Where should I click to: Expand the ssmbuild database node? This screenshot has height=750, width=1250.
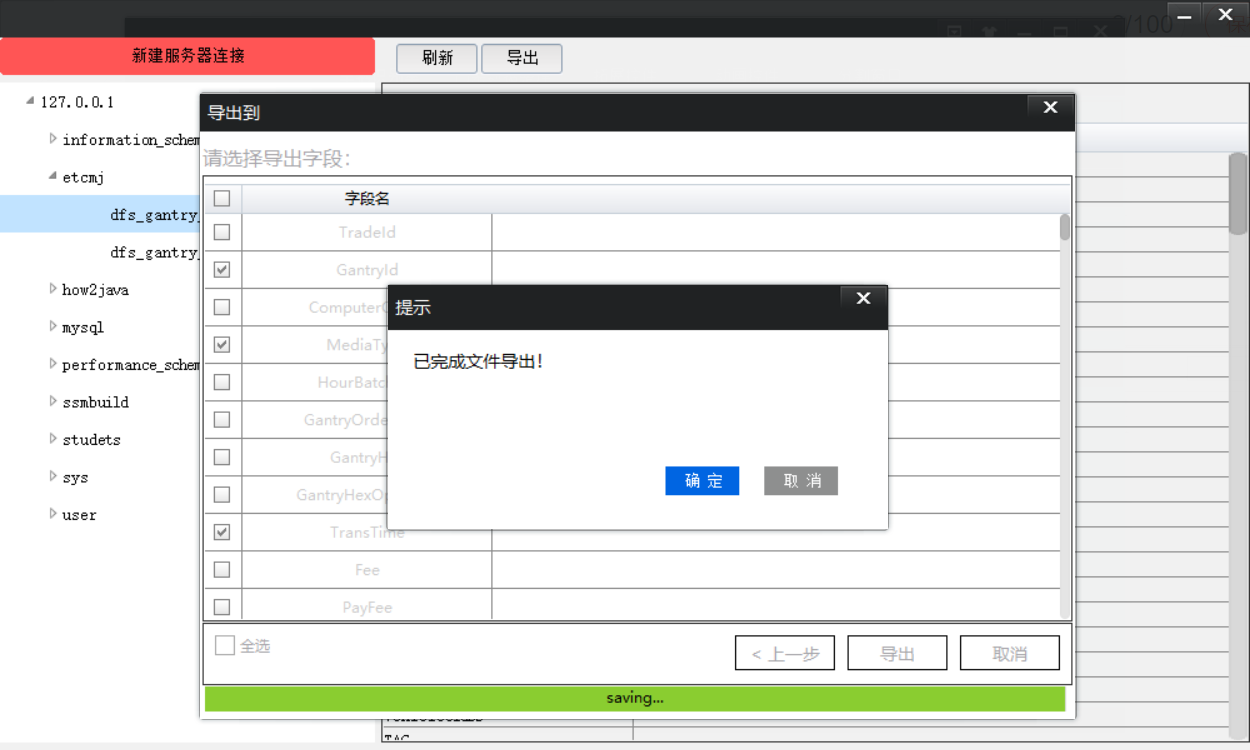(x=53, y=401)
